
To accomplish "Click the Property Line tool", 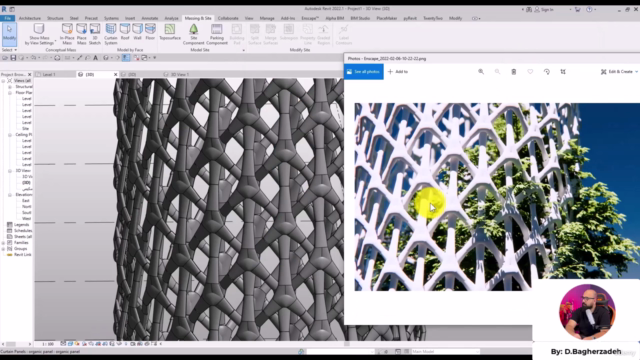I will click(308, 34).
